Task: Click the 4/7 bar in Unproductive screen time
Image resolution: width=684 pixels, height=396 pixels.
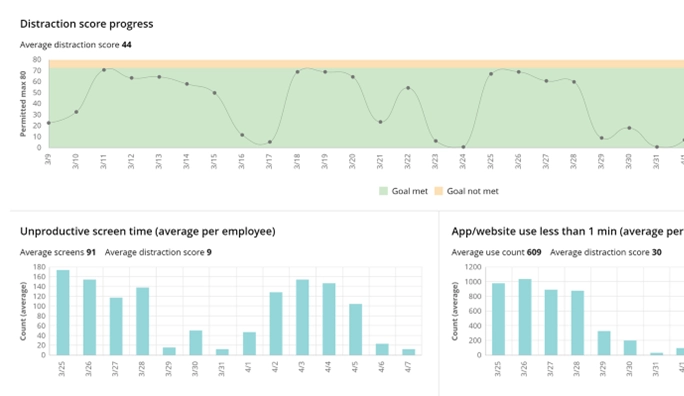Action: [x=409, y=352]
